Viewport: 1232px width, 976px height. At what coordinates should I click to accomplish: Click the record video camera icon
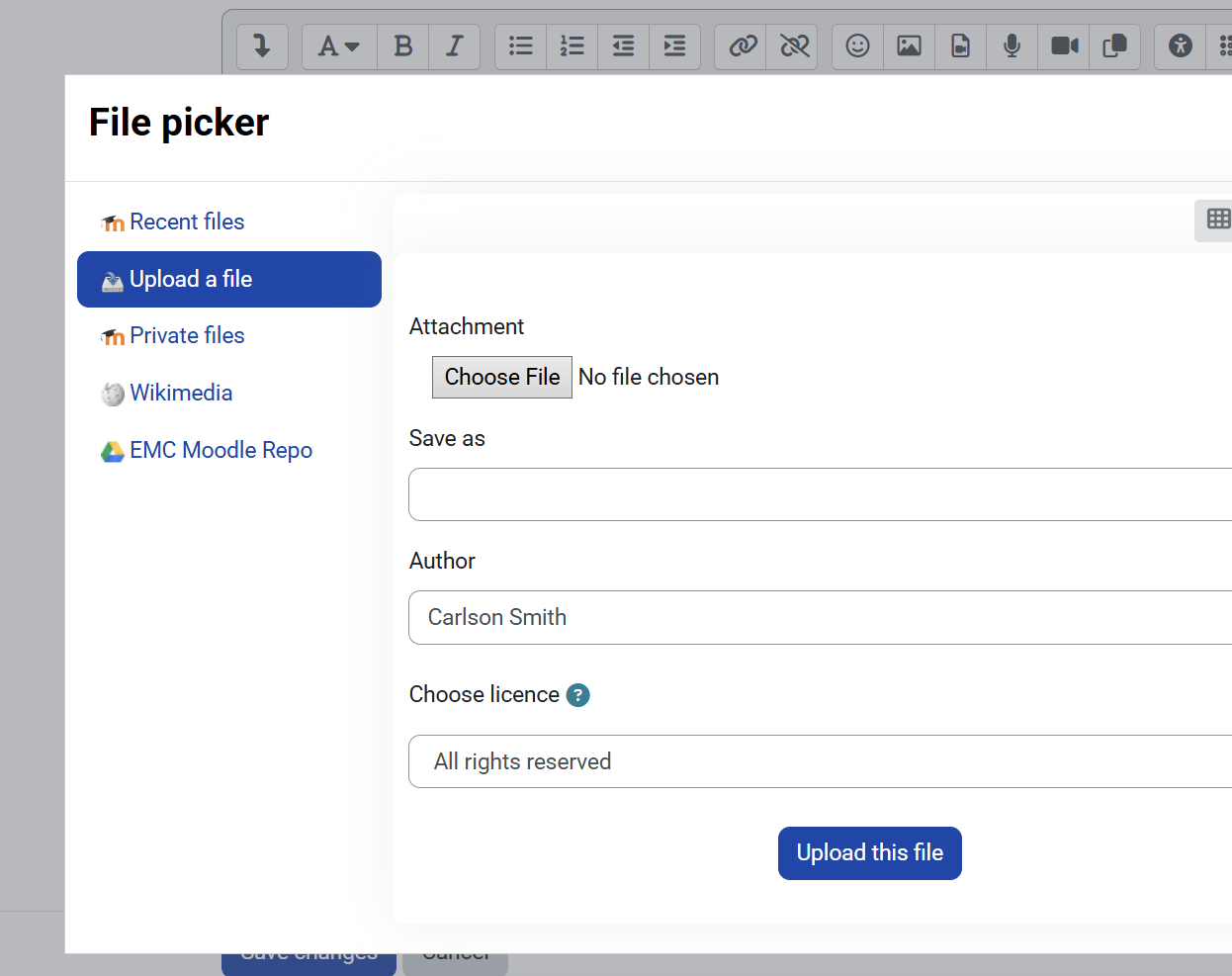click(1064, 46)
